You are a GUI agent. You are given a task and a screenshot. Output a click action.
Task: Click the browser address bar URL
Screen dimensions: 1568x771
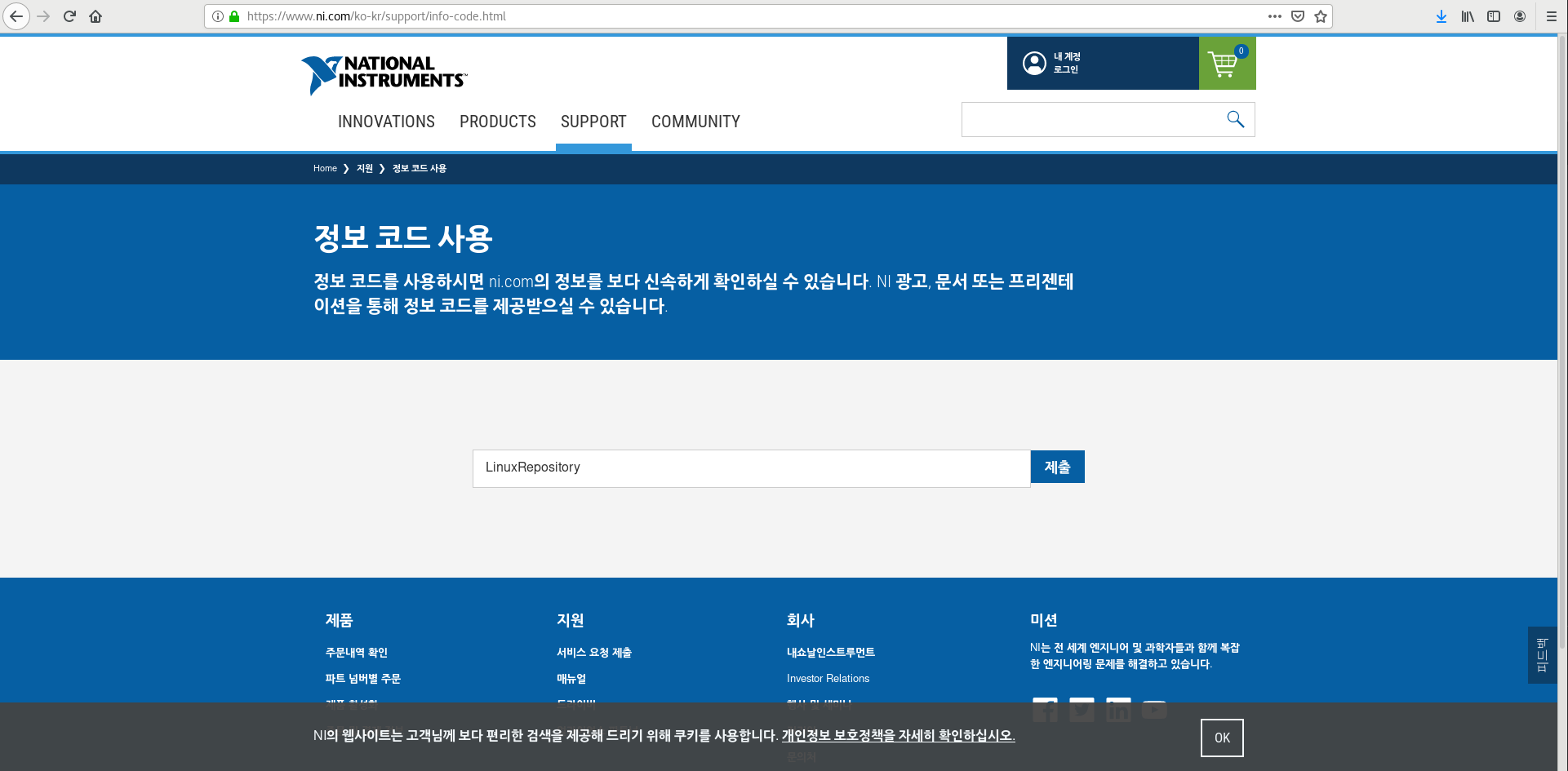[376, 16]
